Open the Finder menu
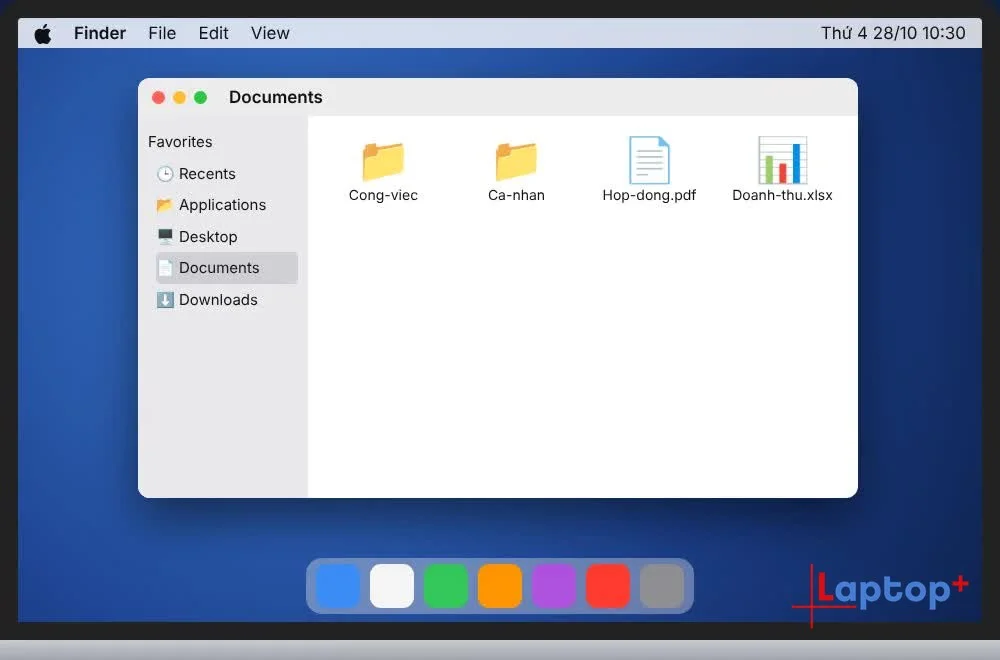 99,33
